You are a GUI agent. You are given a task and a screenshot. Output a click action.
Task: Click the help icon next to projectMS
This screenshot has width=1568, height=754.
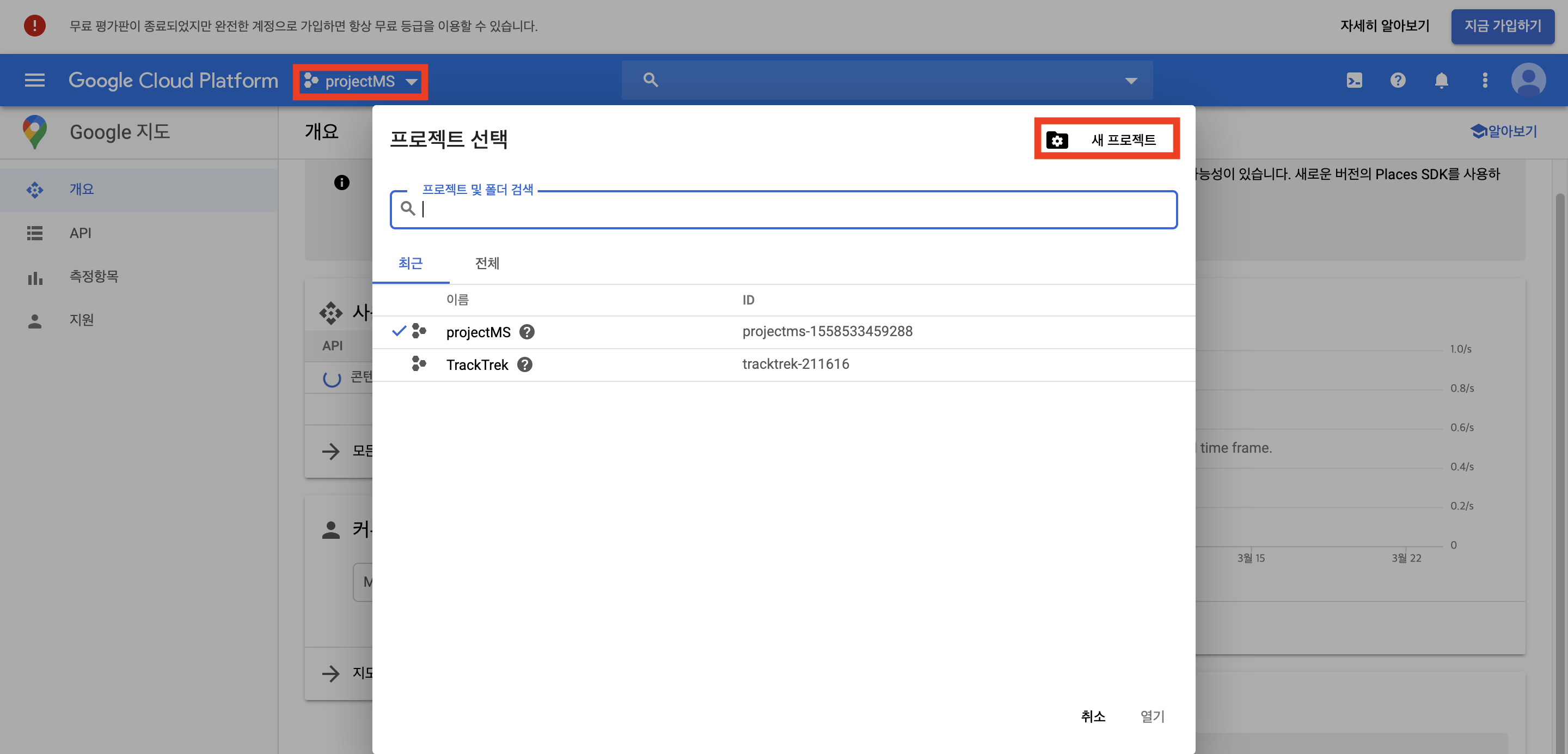pos(526,332)
